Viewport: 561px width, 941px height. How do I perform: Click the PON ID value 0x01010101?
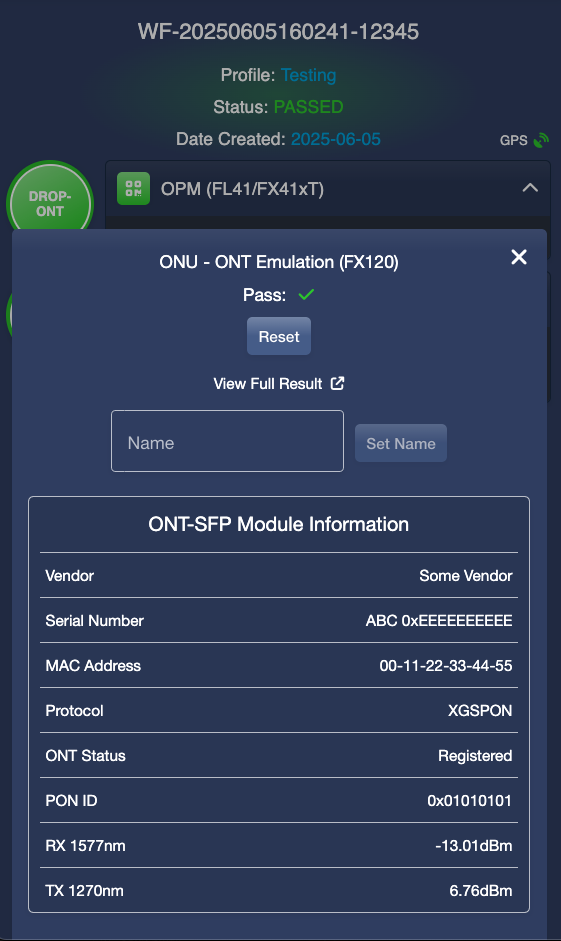(x=469, y=801)
